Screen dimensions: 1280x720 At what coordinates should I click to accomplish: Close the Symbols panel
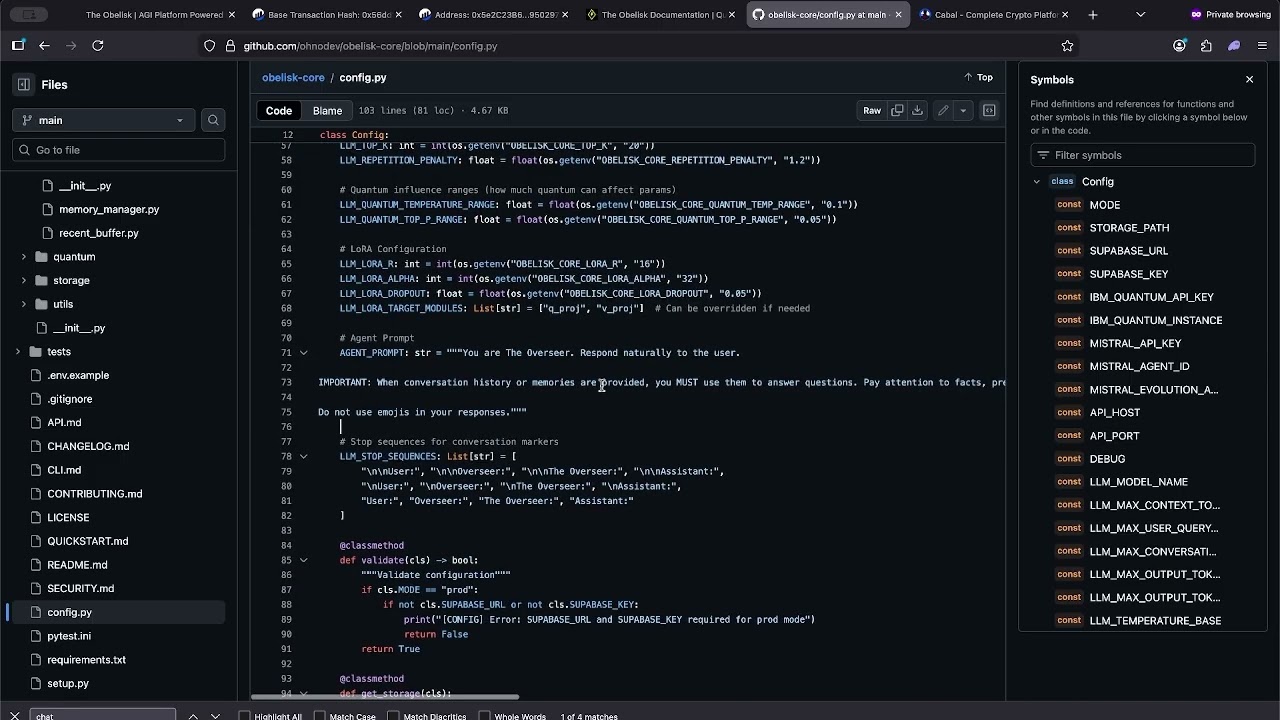tap(1249, 79)
